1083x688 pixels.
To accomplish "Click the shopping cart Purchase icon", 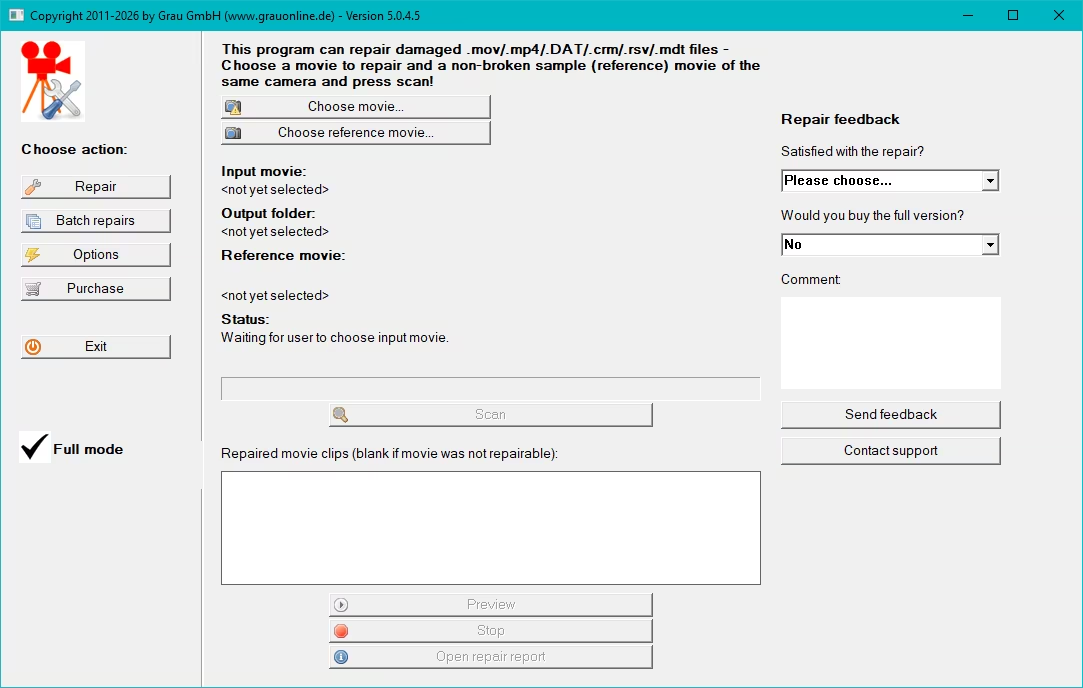I will point(32,289).
